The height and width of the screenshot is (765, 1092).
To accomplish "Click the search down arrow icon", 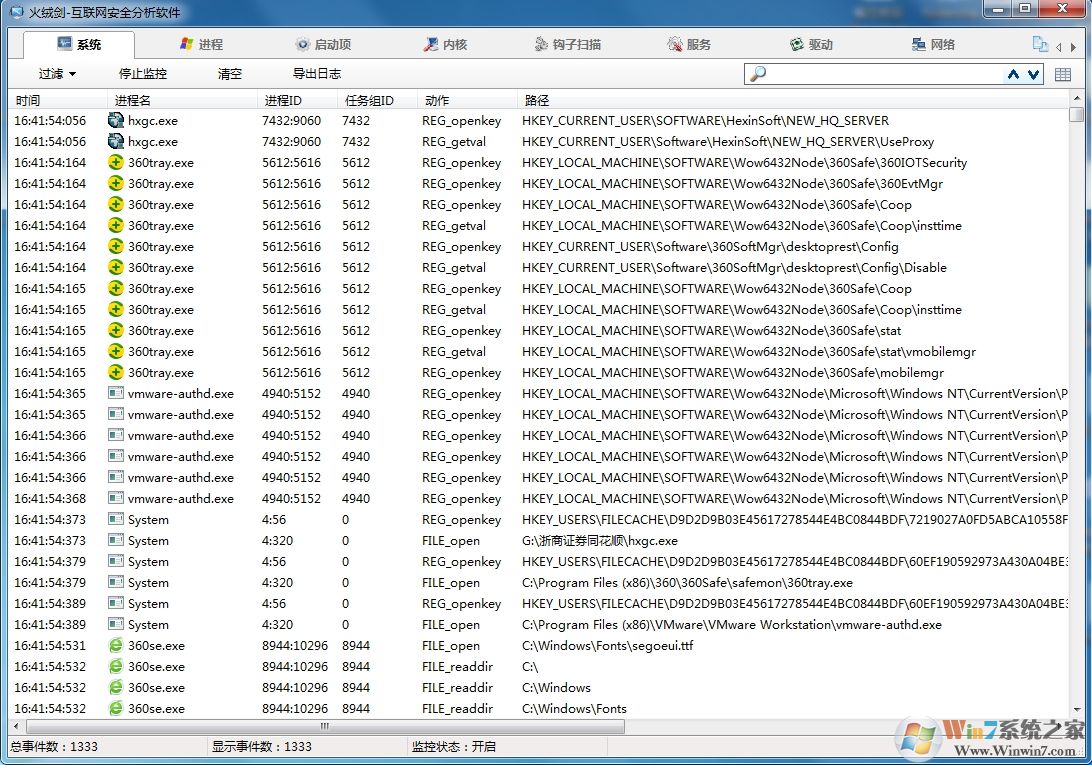I will [x=1033, y=74].
